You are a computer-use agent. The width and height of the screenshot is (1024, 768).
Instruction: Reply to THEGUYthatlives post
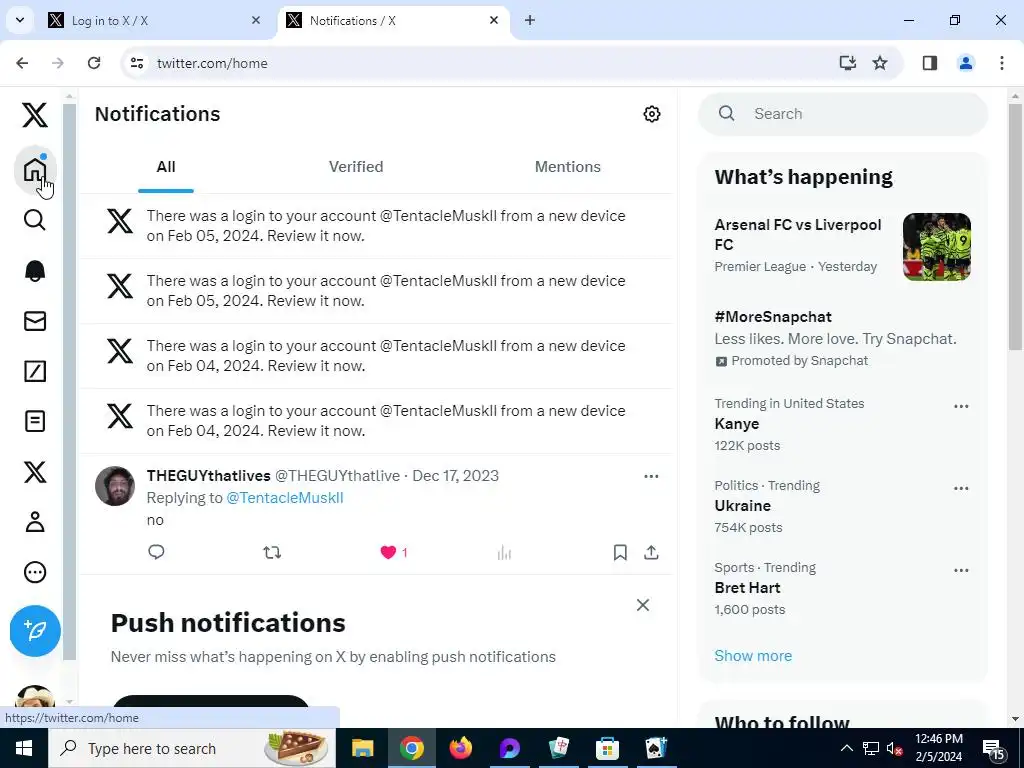[x=156, y=552]
